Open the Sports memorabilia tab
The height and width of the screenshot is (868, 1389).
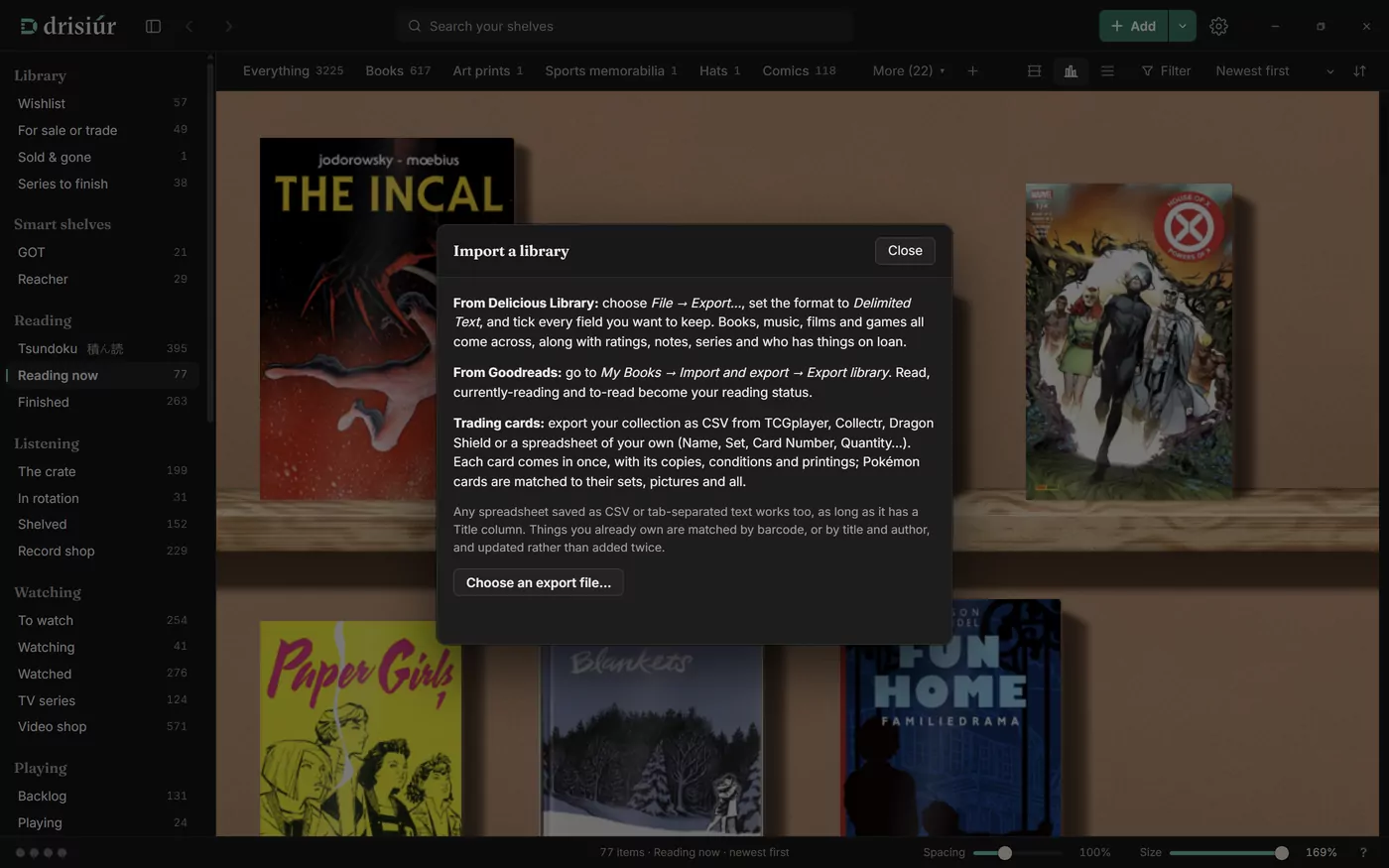point(611,70)
